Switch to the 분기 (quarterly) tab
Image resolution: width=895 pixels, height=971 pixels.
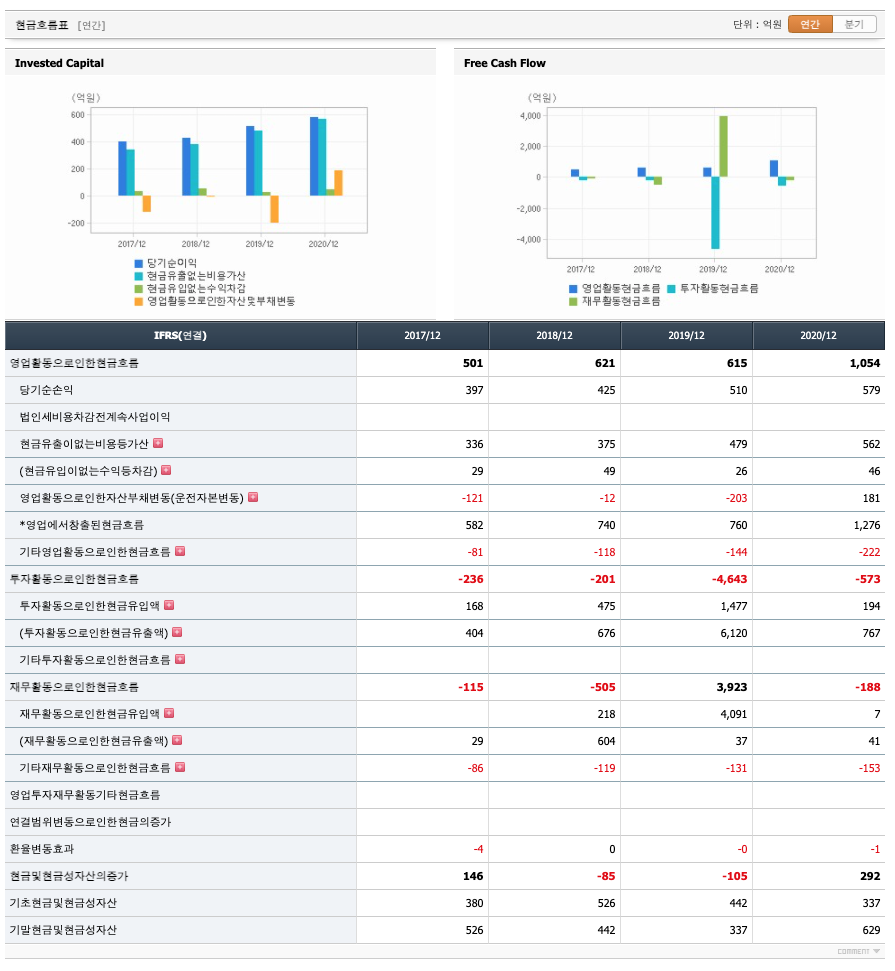[x=854, y=24]
